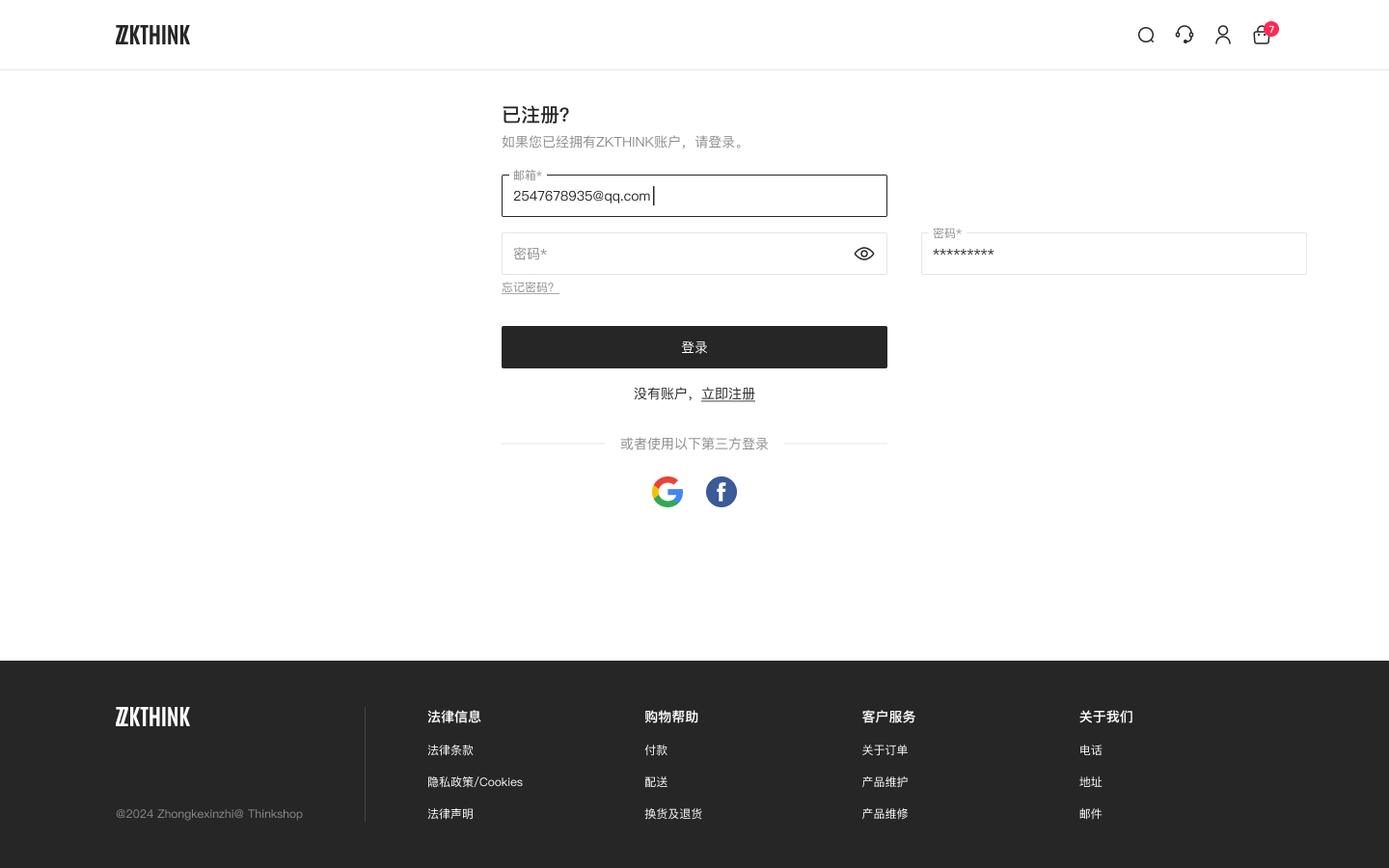Image resolution: width=1389 pixels, height=868 pixels.
Task: Open 产品维修 footer link
Action: click(x=885, y=814)
